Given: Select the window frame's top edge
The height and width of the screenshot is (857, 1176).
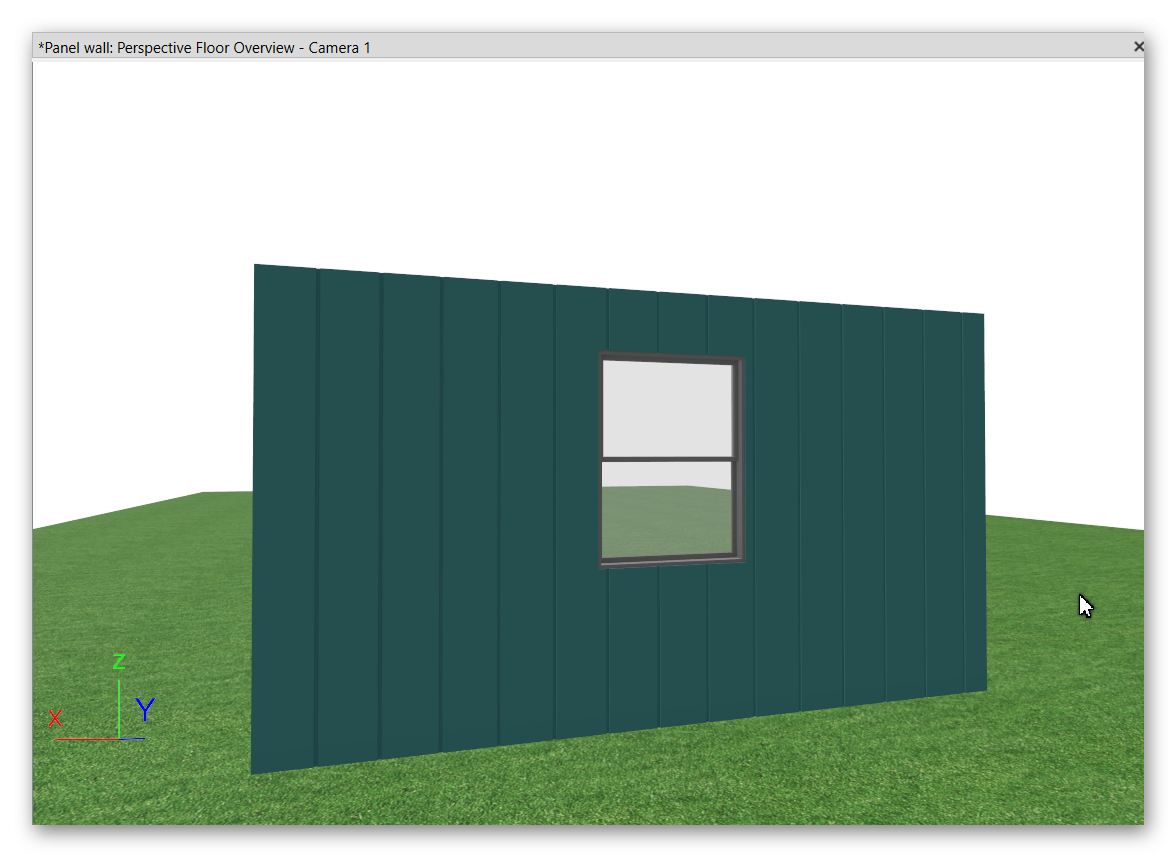Looking at the screenshot, I should coord(670,356).
